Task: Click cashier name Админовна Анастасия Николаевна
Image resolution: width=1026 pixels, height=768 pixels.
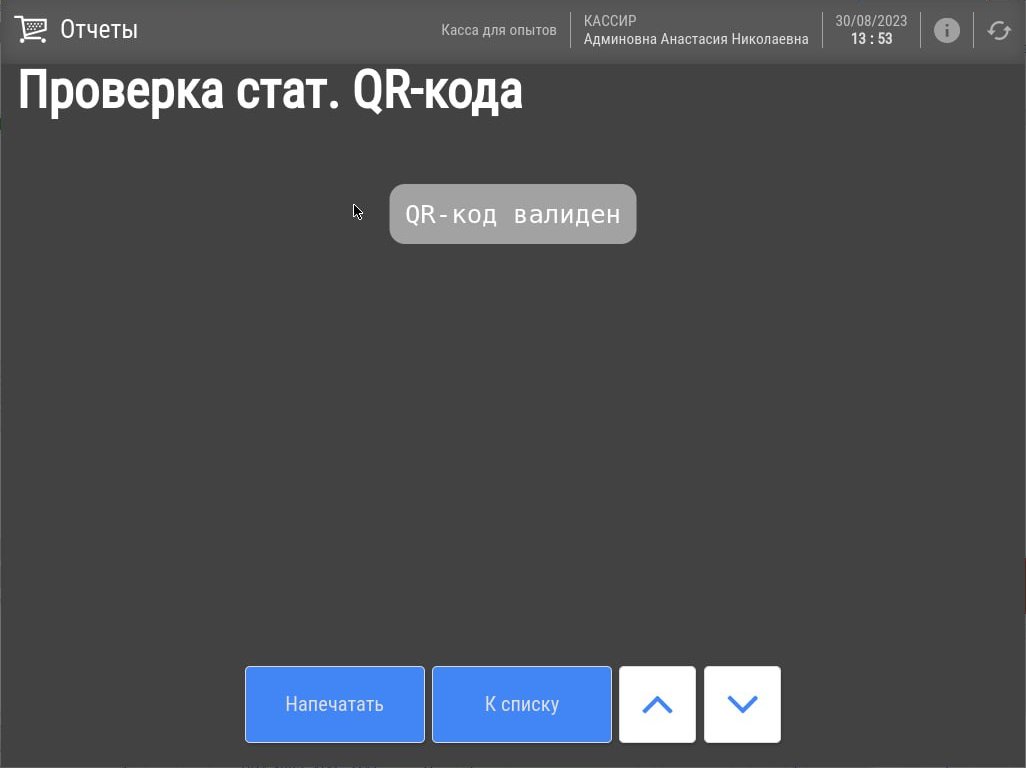Action: tap(696, 39)
